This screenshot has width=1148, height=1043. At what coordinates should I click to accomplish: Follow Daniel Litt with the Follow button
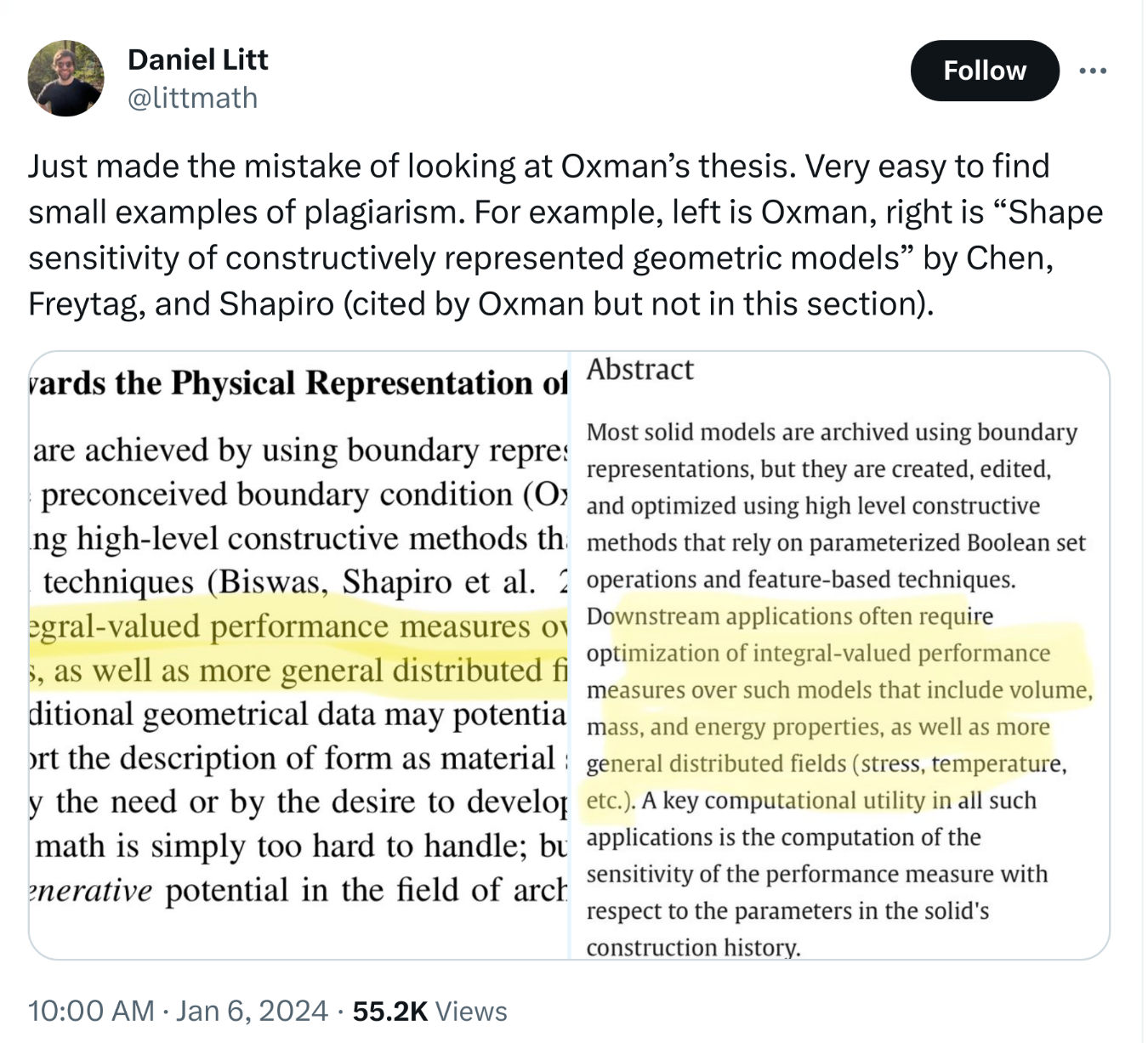tap(984, 71)
